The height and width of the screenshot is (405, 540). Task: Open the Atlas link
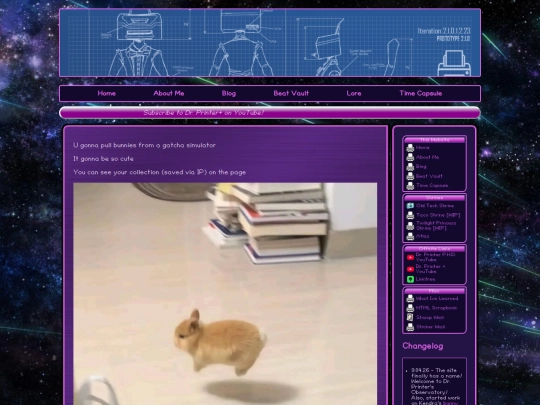click(423, 236)
